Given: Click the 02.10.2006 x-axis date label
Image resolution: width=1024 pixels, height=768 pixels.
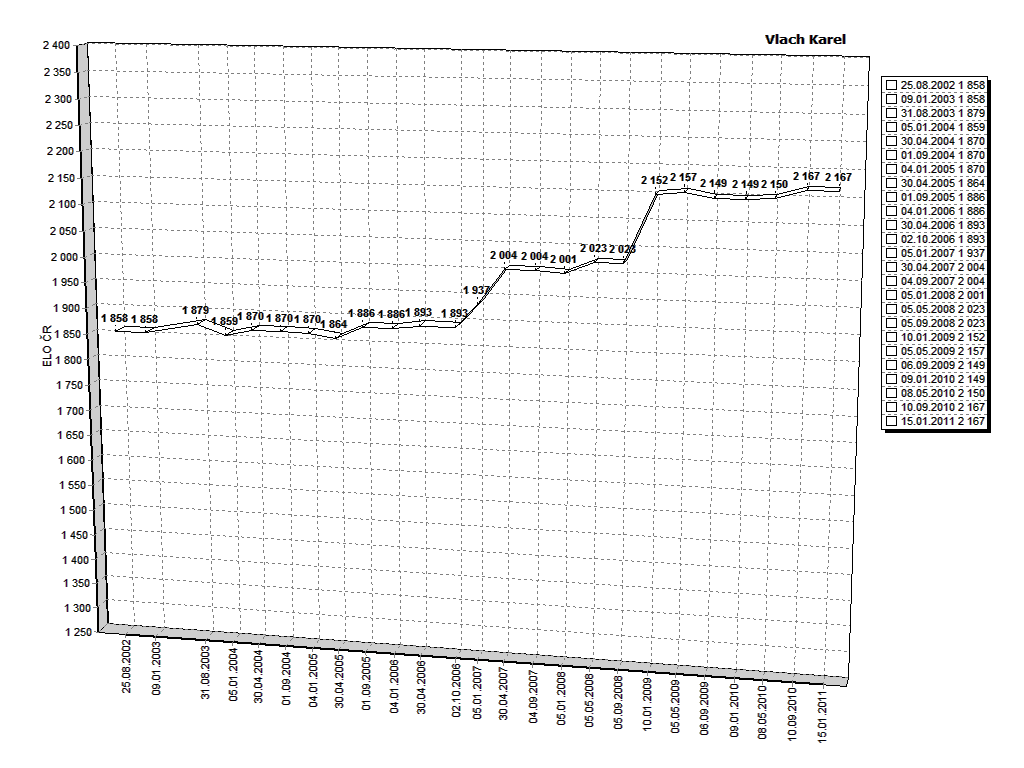Looking at the screenshot, I should click(456, 686).
